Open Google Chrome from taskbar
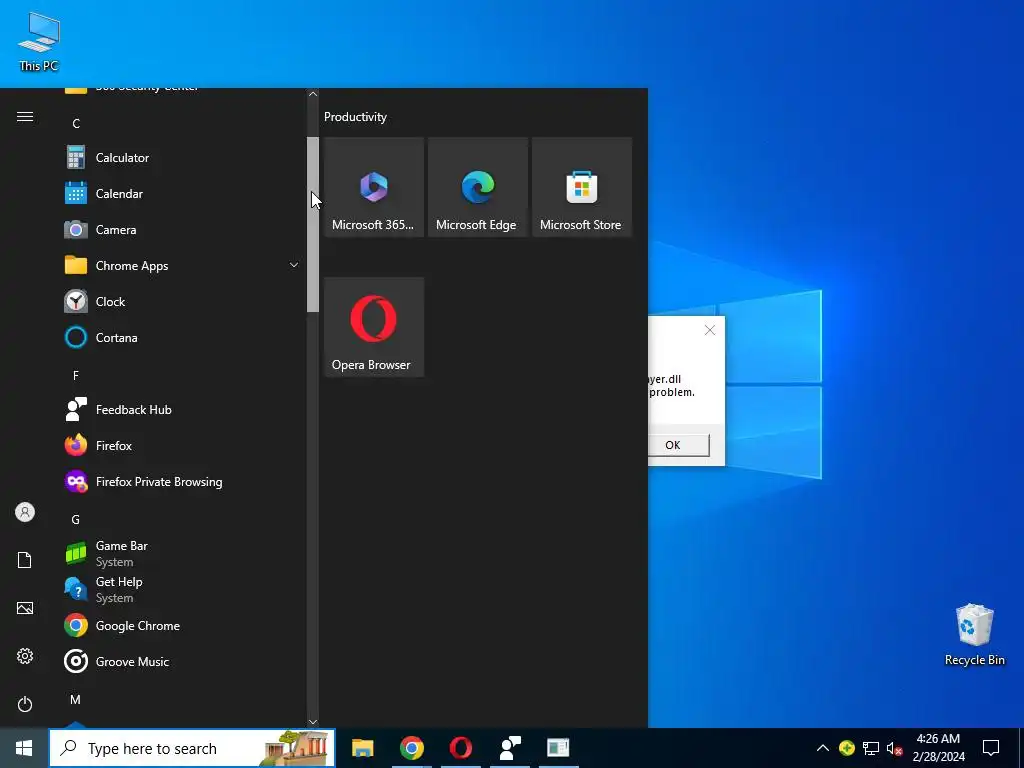The image size is (1024, 768). (411, 748)
